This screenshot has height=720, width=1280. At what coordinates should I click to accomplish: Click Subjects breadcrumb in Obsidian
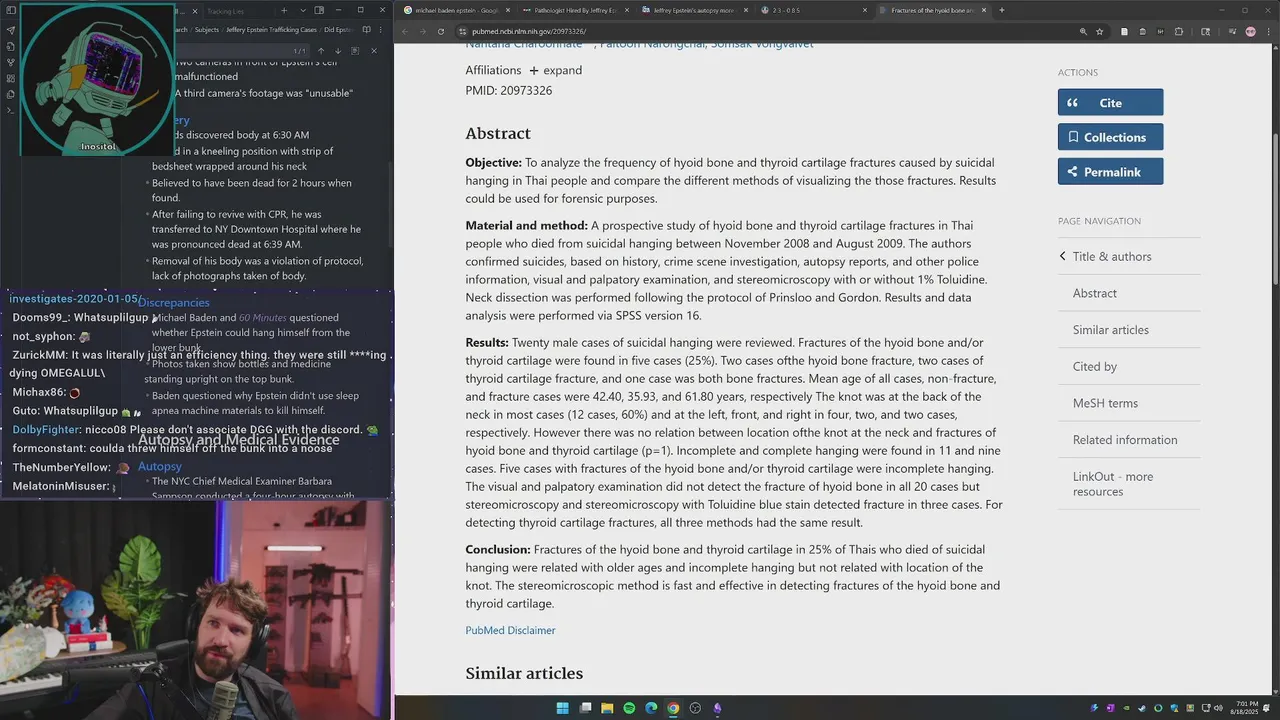[x=207, y=30]
